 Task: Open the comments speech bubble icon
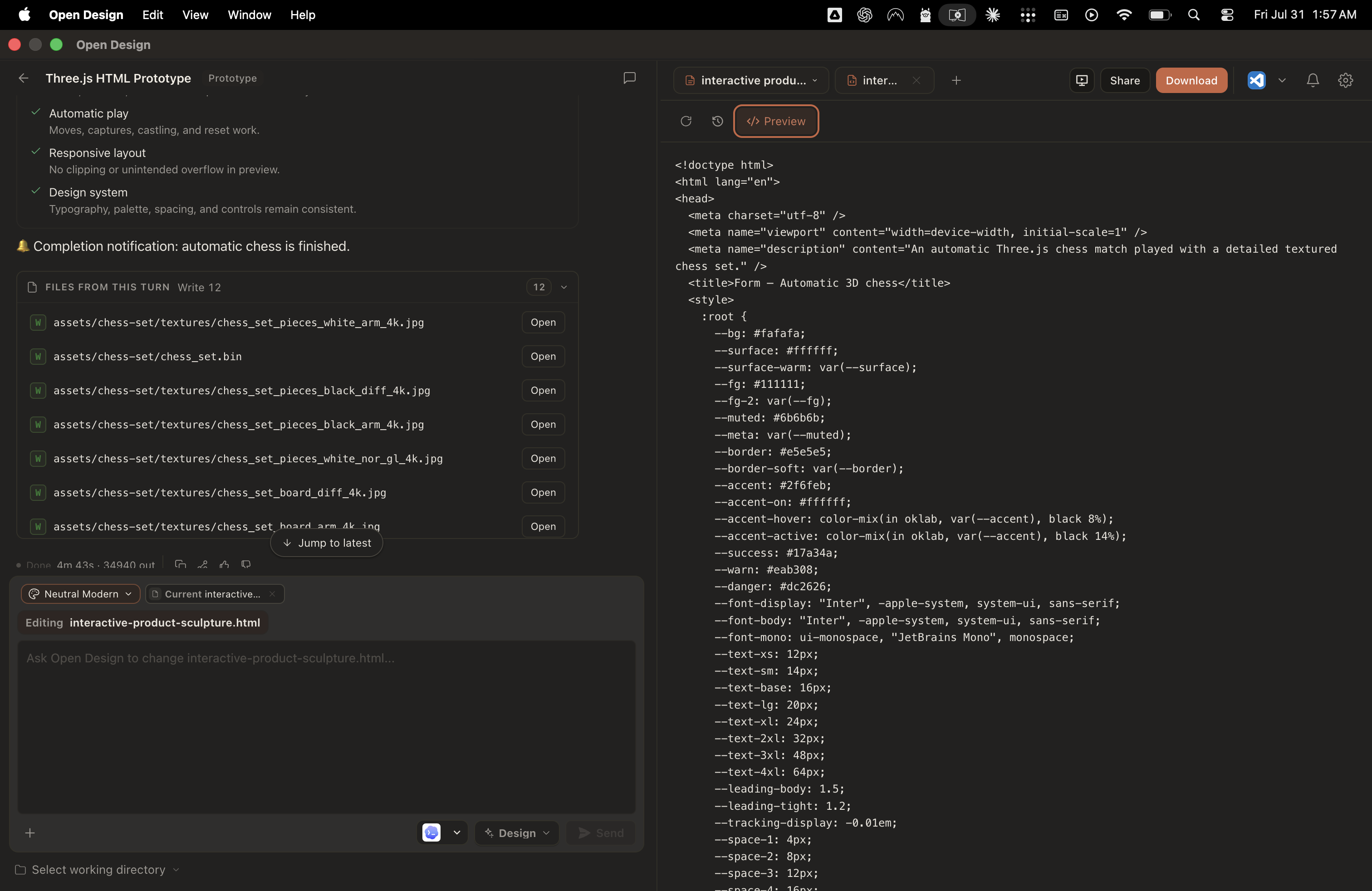click(629, 78)
